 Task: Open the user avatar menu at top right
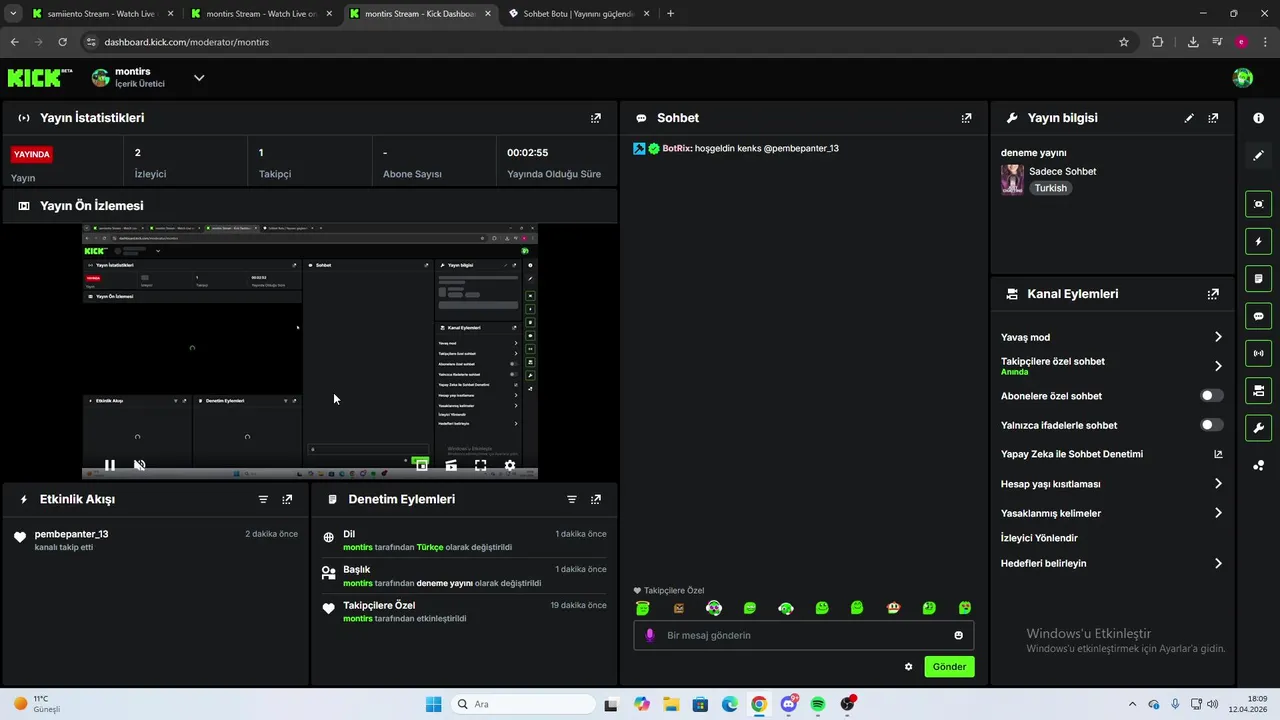(x=1243, y=78)
